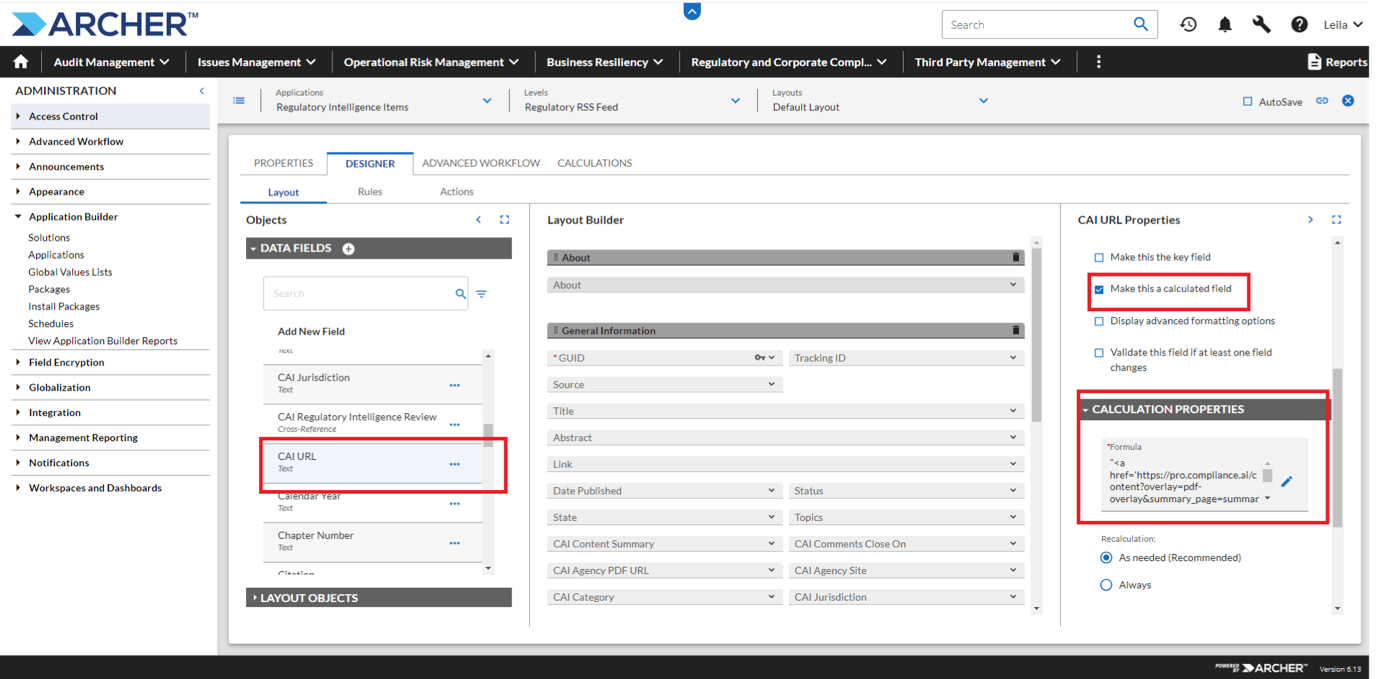This screenshot has height=679, width=1376.
Task: Edit the formula with pencil icon
Action: (x=1287, y=481)
